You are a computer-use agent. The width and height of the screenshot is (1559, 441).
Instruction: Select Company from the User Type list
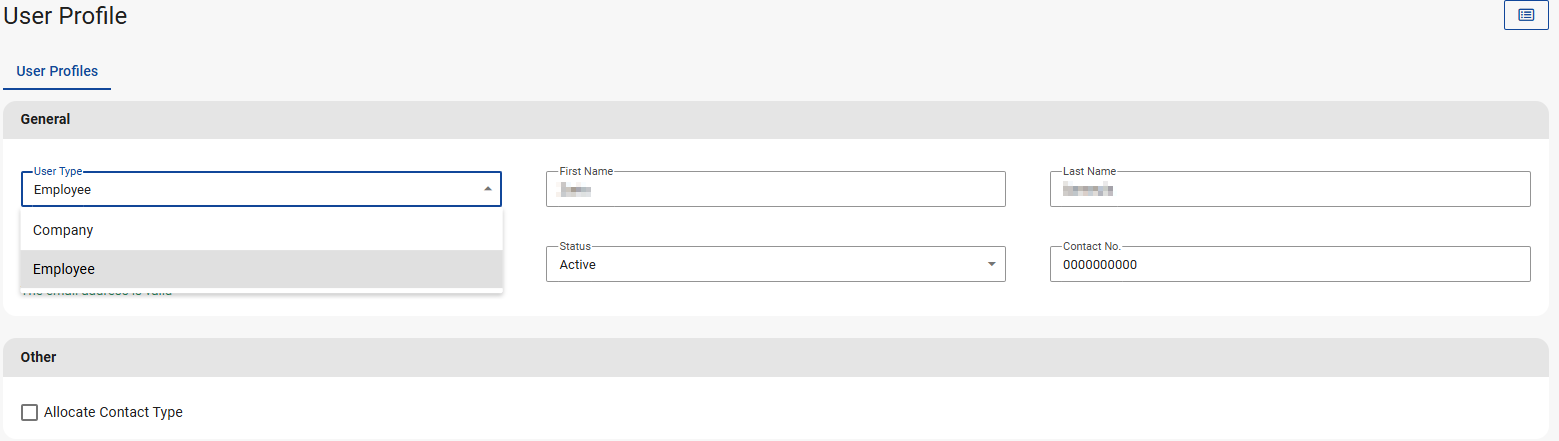point(63,230)
